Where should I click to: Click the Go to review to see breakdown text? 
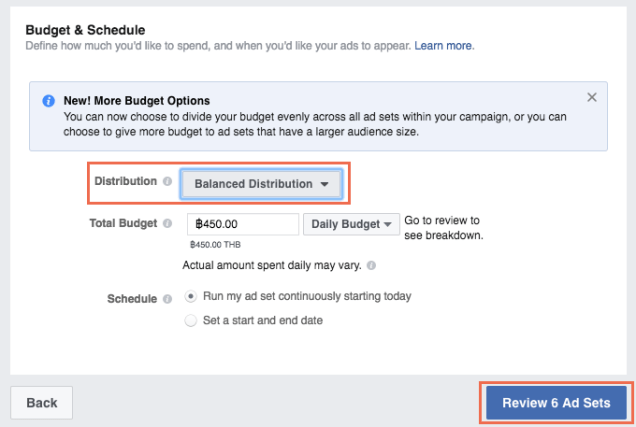click(444, 228)
